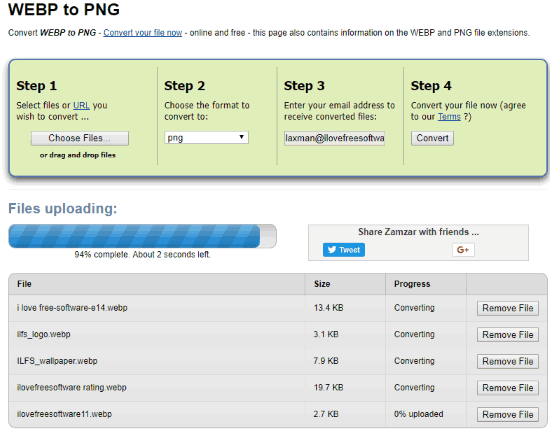The height and width of the screenshot is (429, 550).
Task: Select the file name i love free-software-e14.webp
Action: tap(72, 308)
